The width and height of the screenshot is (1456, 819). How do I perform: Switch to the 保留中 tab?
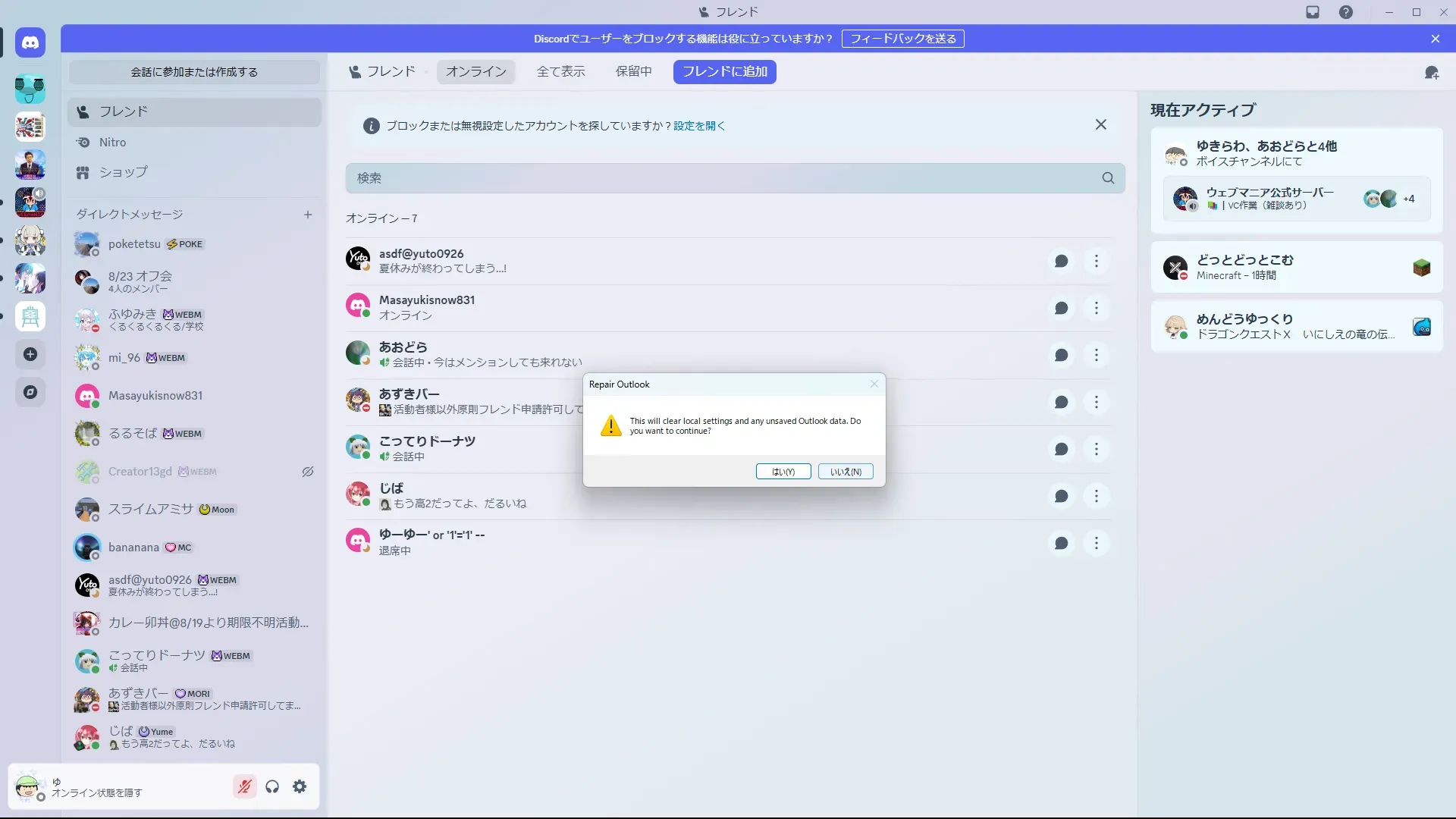click(x=633, y=72)
